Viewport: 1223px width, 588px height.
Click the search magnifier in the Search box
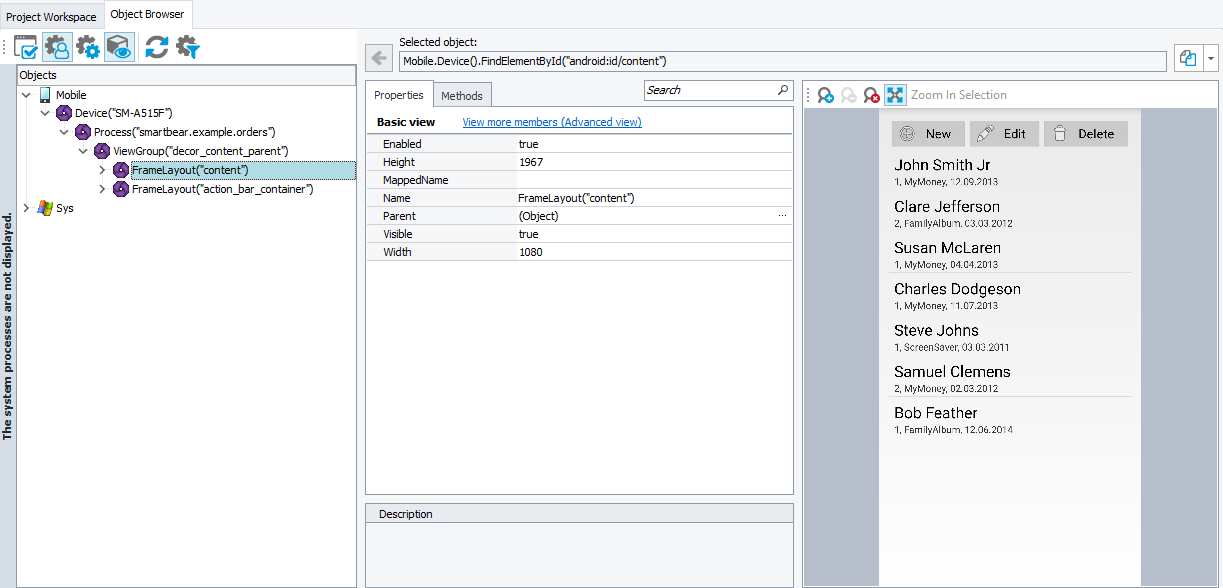point(782,90)
